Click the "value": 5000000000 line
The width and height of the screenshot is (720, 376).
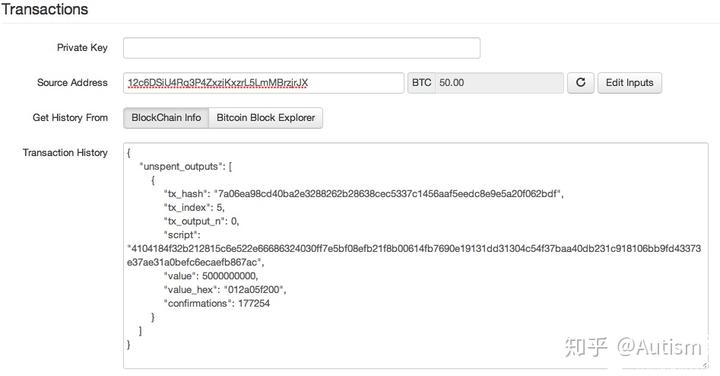click(211, 276)
